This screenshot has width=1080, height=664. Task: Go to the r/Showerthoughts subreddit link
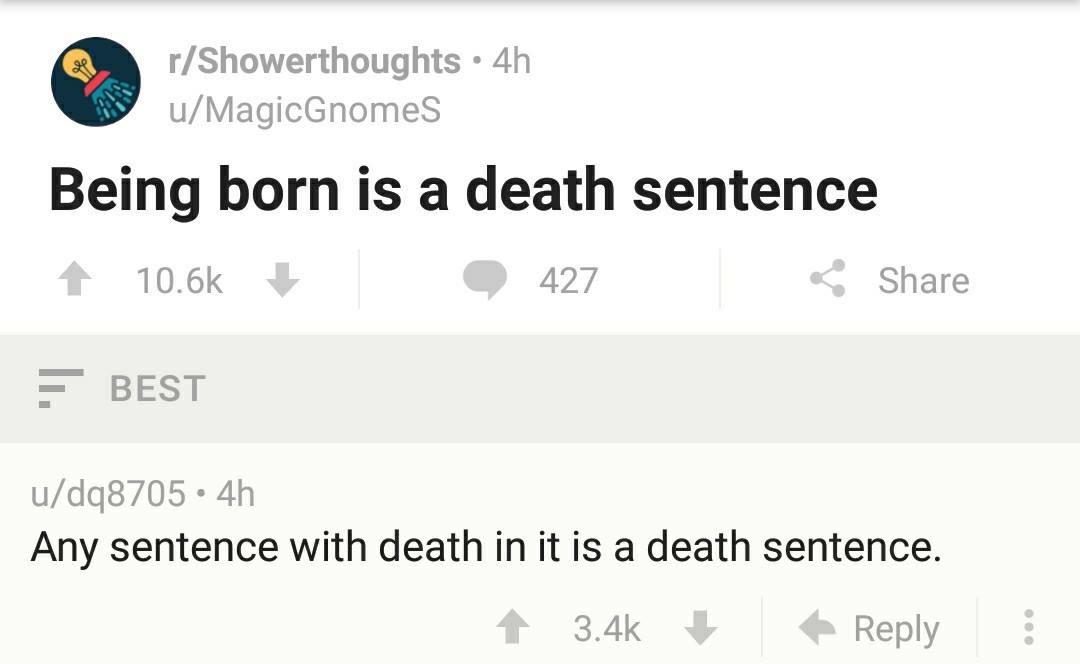pyautogui.click(x=315, y=61)
